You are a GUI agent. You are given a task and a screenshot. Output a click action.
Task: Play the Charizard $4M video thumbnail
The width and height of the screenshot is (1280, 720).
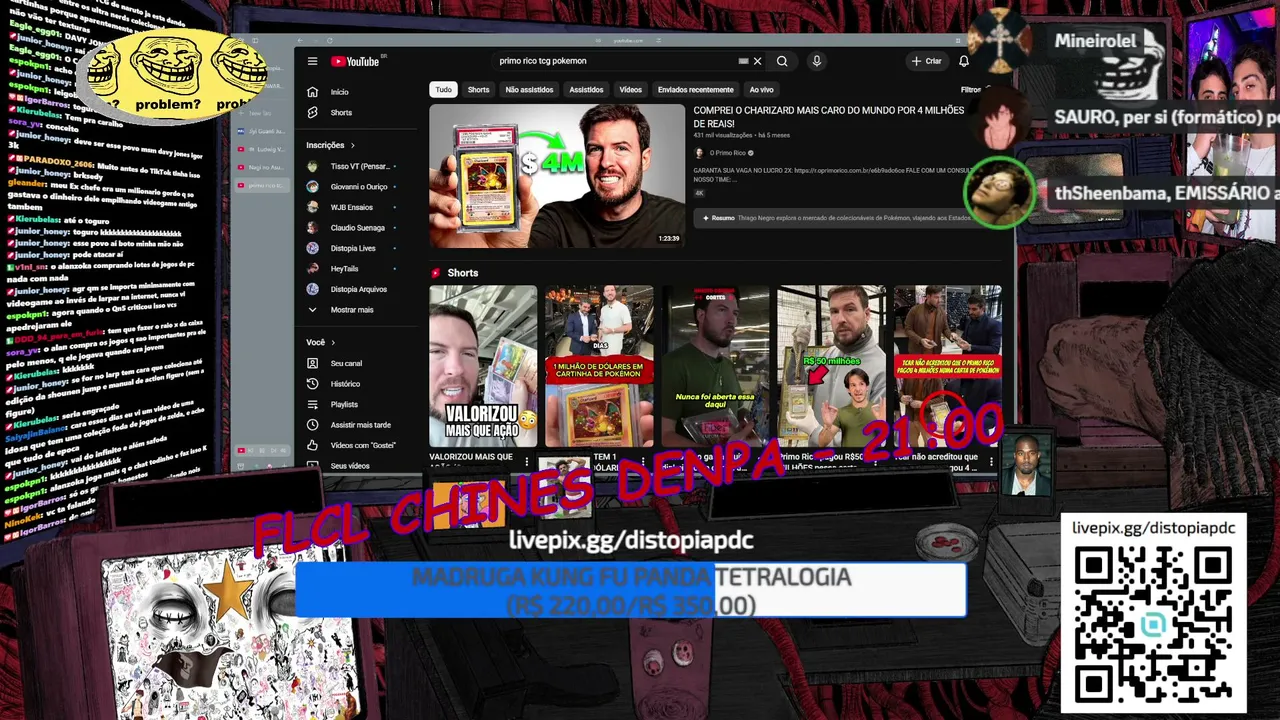click(557, 176)
